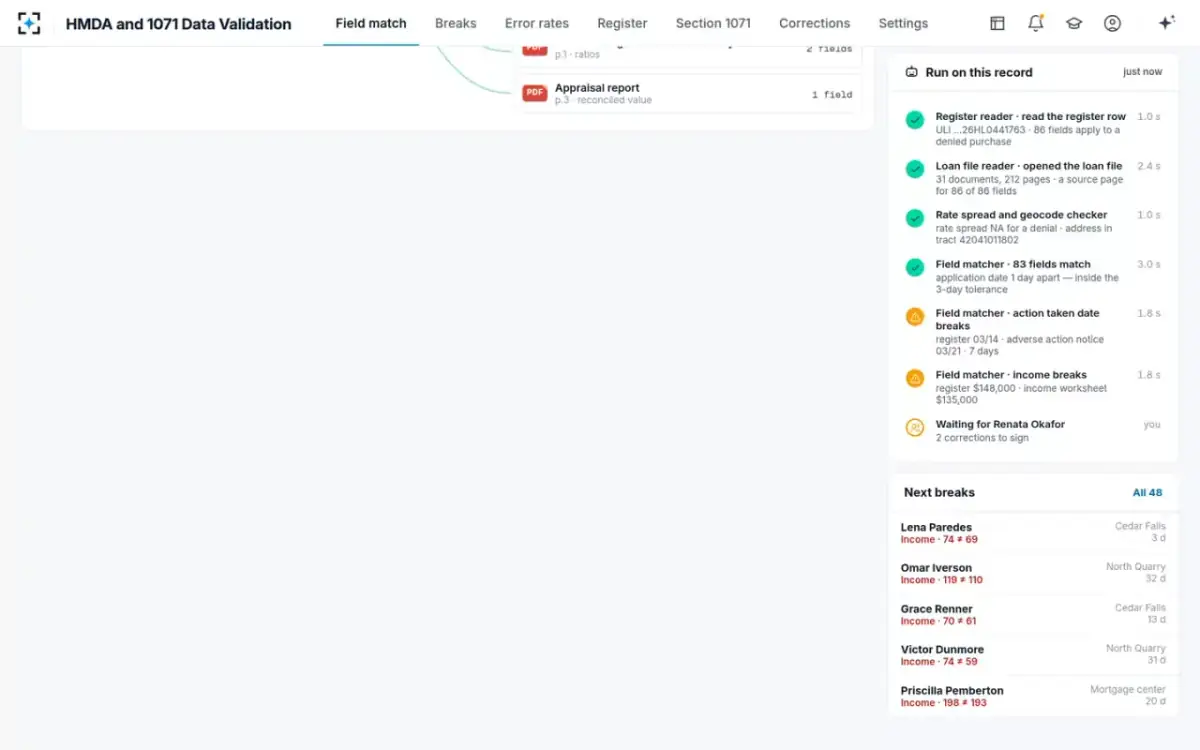
Task: Switch to the Field match tab
Action: (x=371, y=23)
